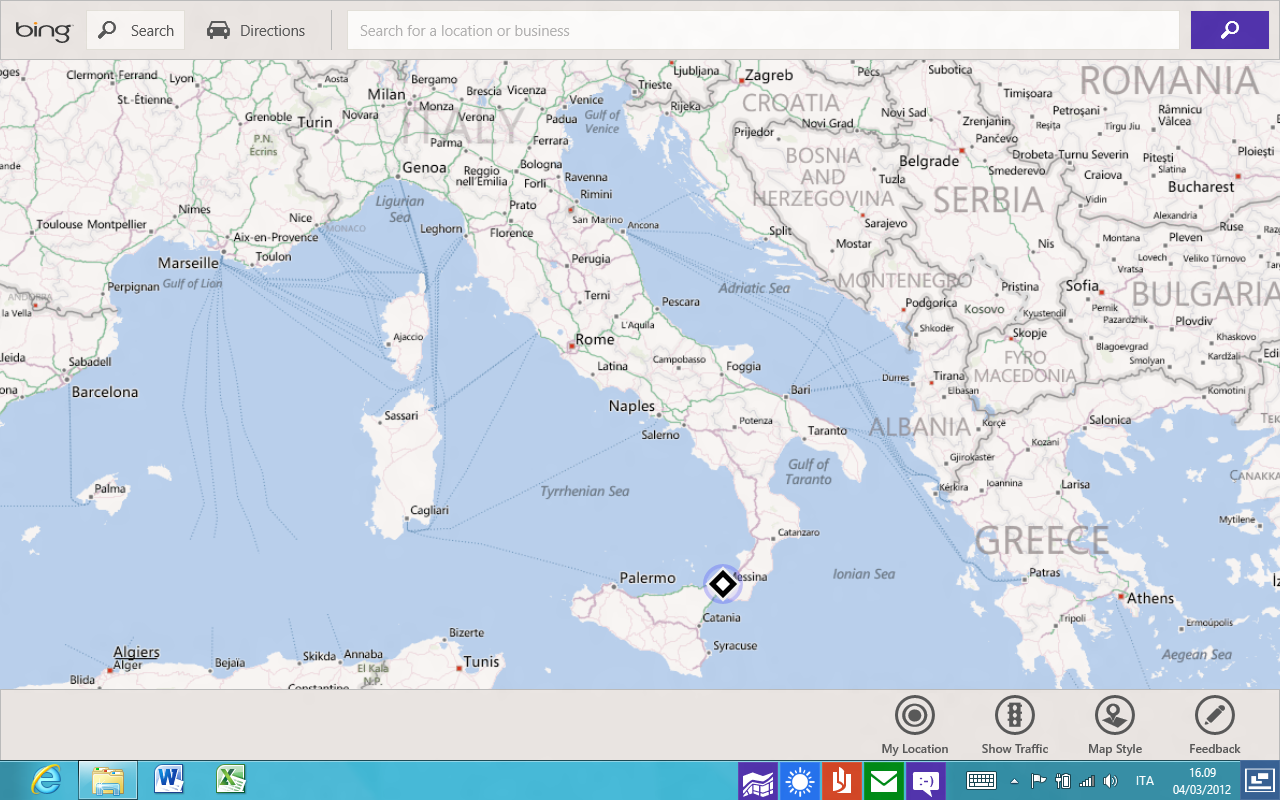
Task: Click the Action Center flag icon
Action: (x=1038, y=781)
